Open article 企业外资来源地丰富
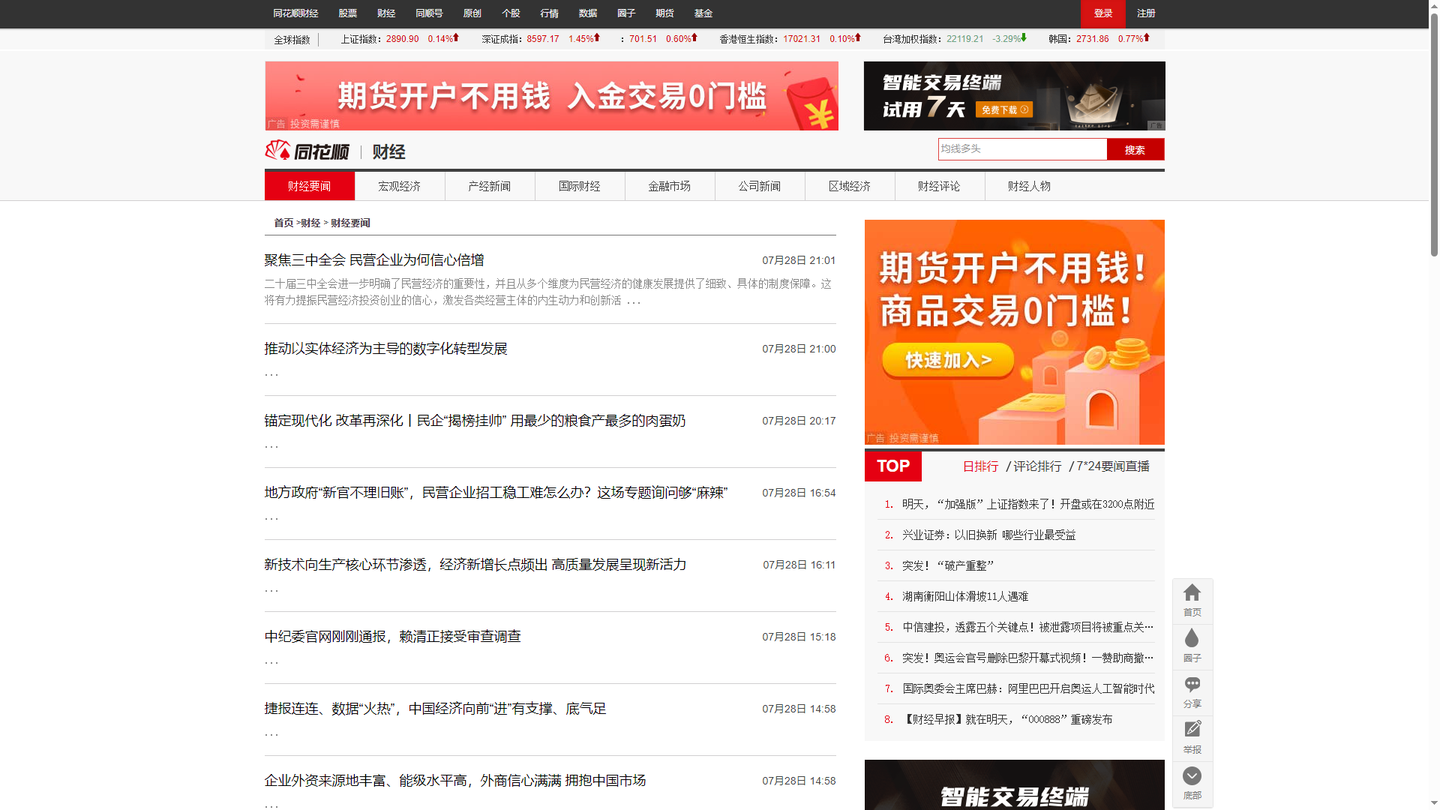1440x810 pixels. [x=455, y=780]
